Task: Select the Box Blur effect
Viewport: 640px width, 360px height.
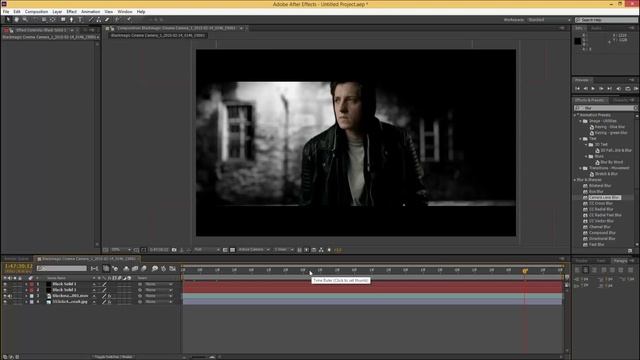Action: tap(596, 191)
